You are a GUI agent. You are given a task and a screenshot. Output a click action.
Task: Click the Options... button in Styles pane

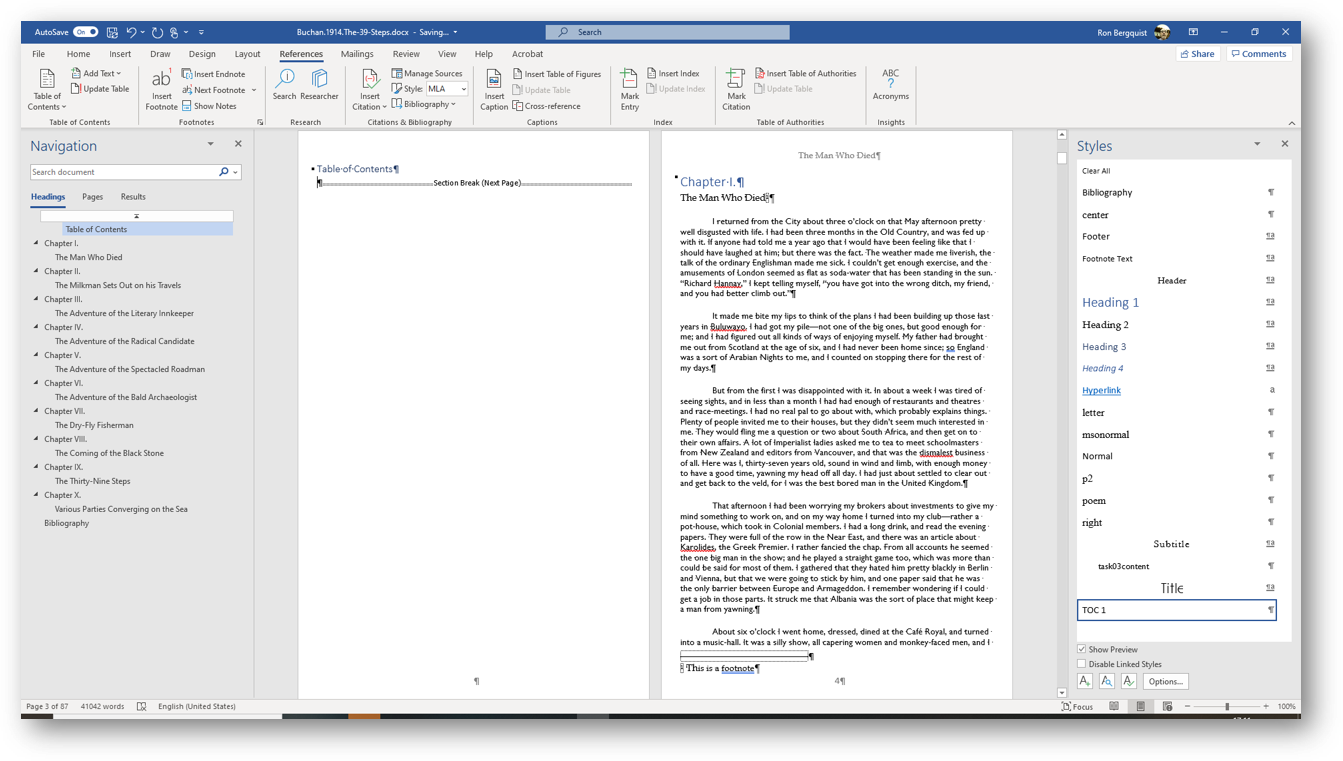(1165, 681)
